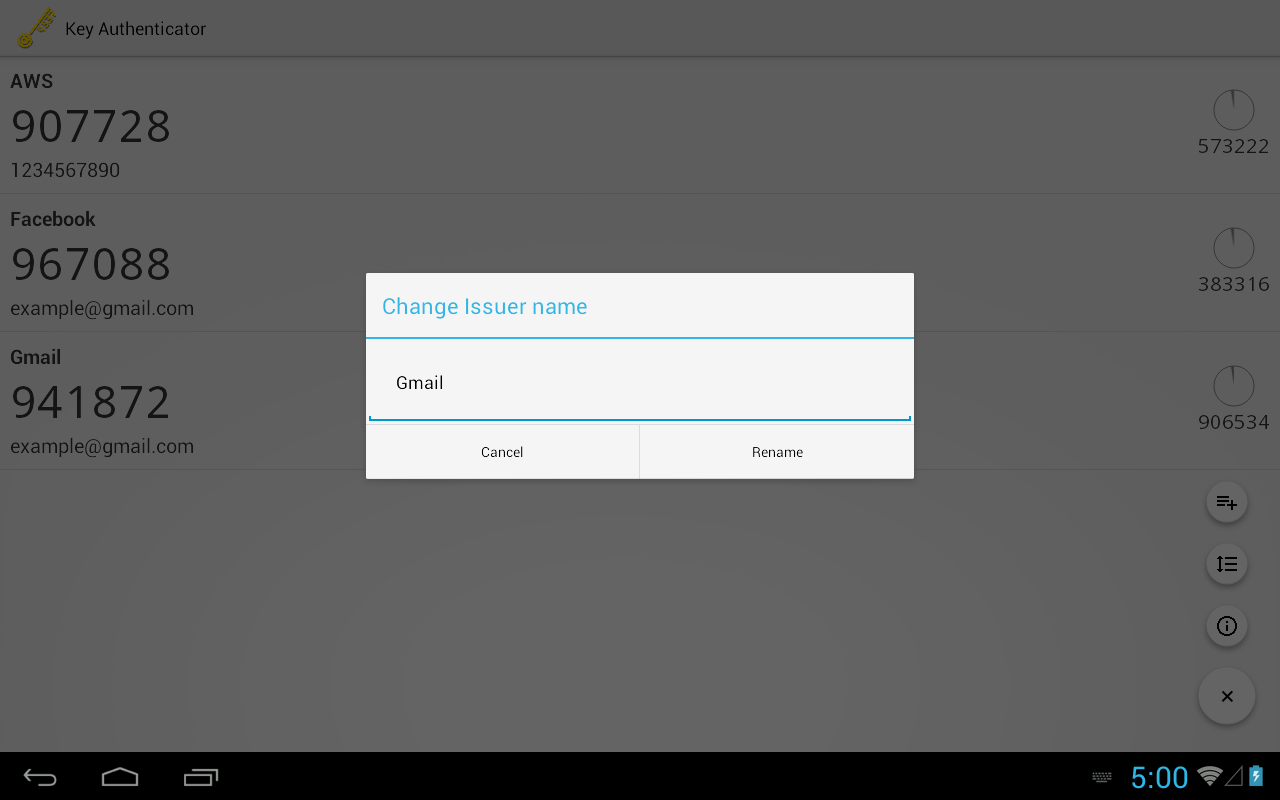Tap the 5:00 system clock
Screen dimensions: 1280x800
tap(1159, 777)
